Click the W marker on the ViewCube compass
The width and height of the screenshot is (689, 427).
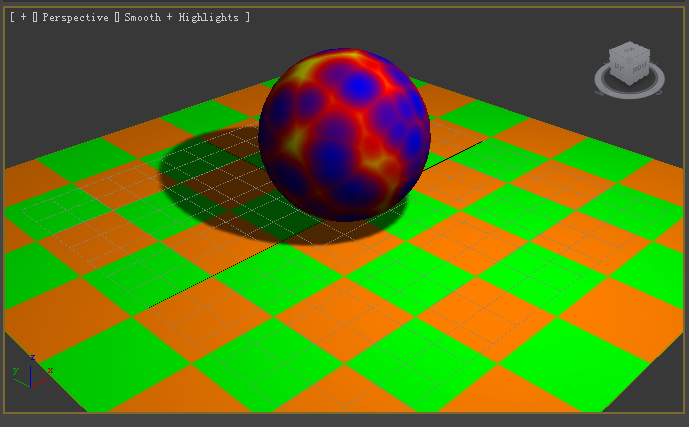[599, 93]
